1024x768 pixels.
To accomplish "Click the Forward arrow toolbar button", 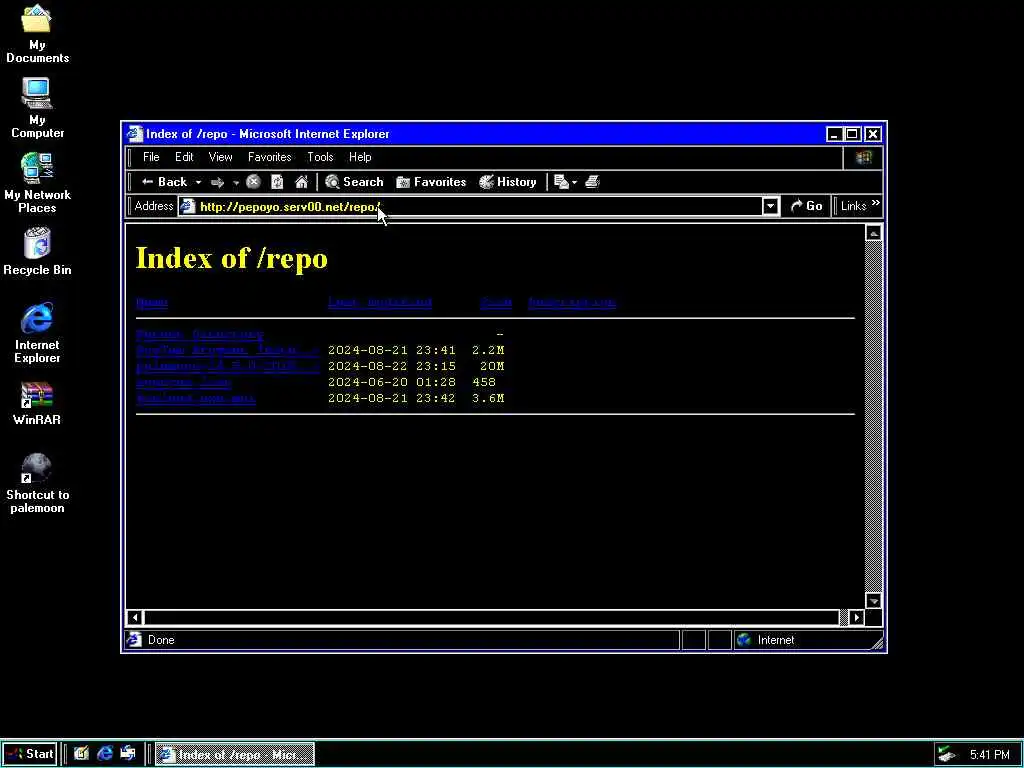I will click(217, 183).
